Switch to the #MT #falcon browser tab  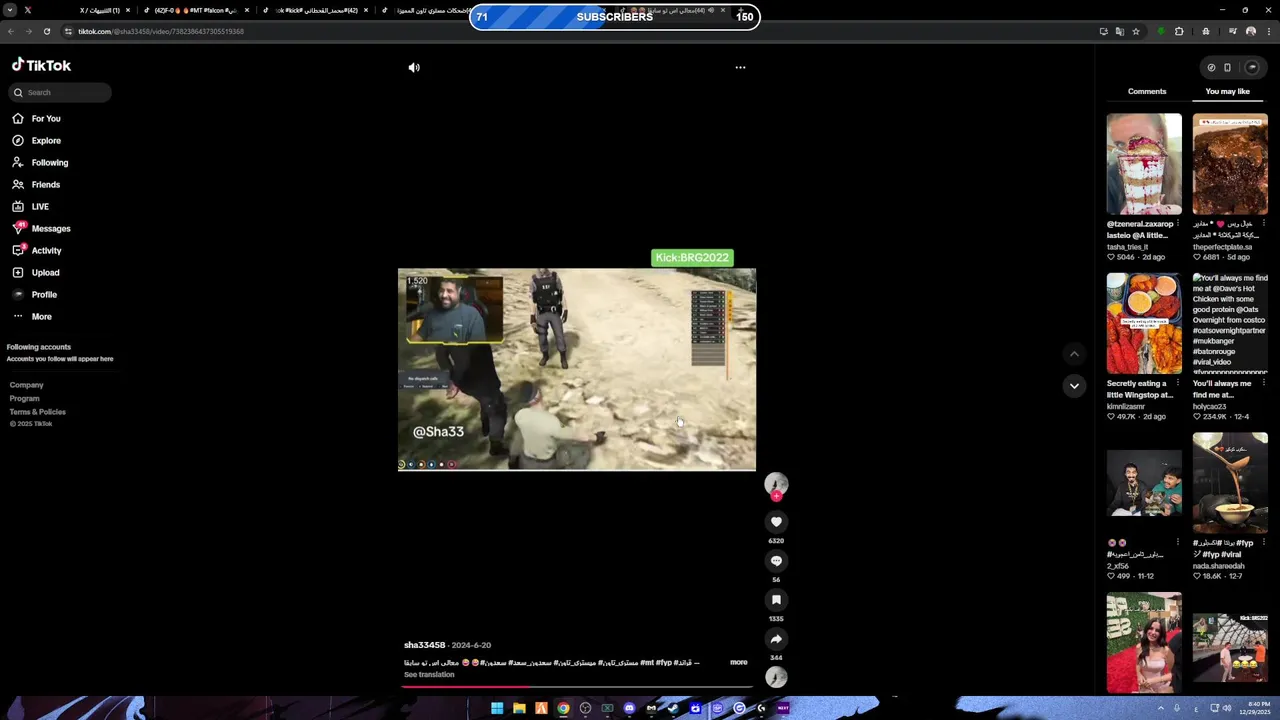pos(195,10)
